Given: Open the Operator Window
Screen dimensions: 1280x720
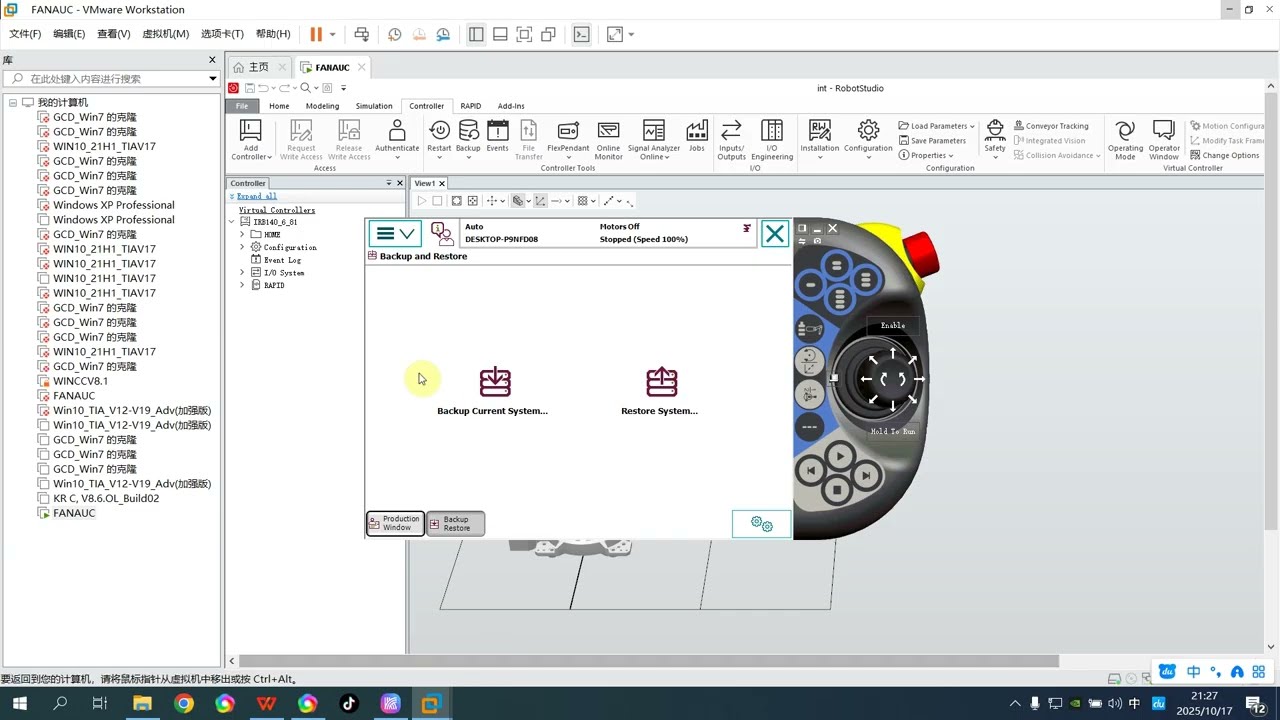Looking at the screenshot, I should pyautogui.click(x=1163, y=139).
